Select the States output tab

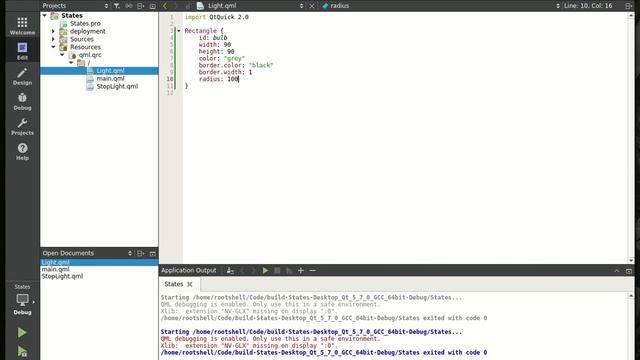pos(174,284)
